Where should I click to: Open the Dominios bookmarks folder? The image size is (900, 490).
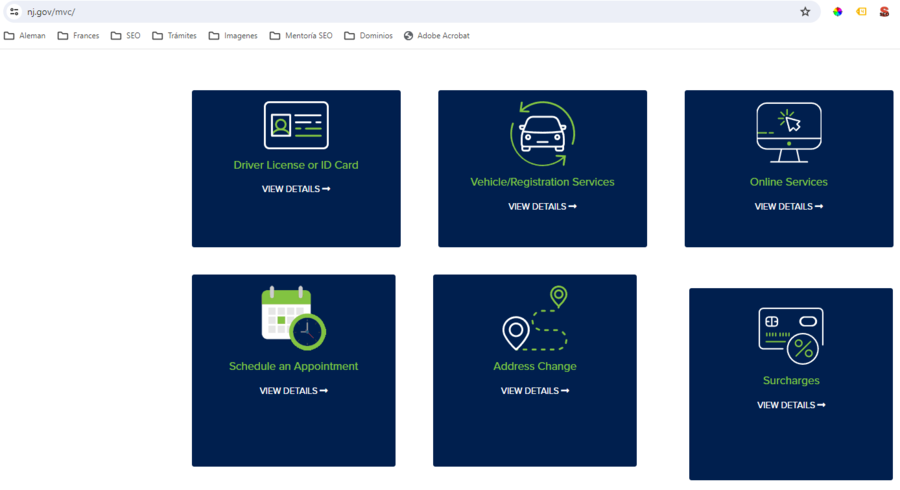368,36
